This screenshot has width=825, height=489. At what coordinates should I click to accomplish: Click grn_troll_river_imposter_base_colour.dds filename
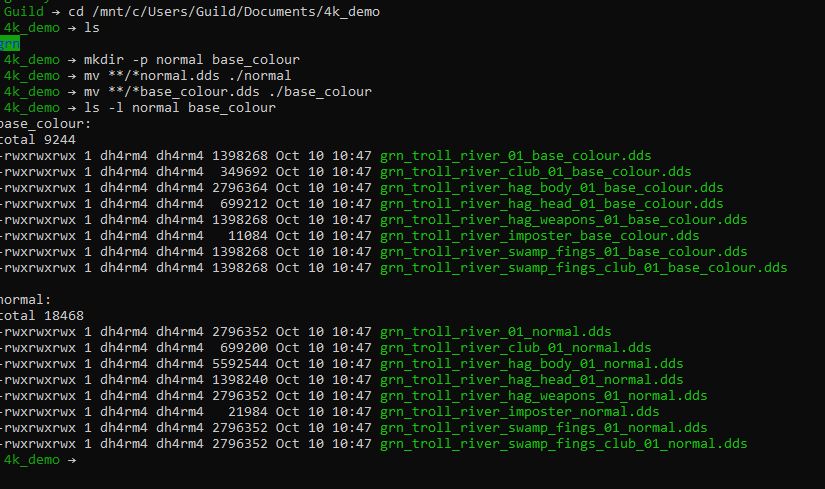(x=540, y=236)
